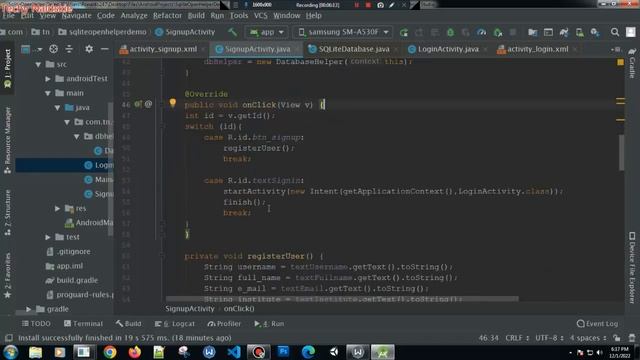Expand the gradle folder
This screenshot has width=640, height=360.
29,309
